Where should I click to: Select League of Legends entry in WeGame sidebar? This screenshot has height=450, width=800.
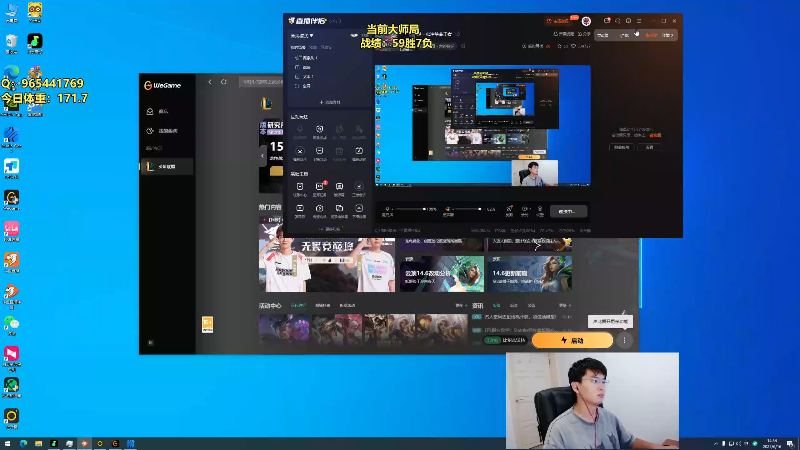coord(166,166)
